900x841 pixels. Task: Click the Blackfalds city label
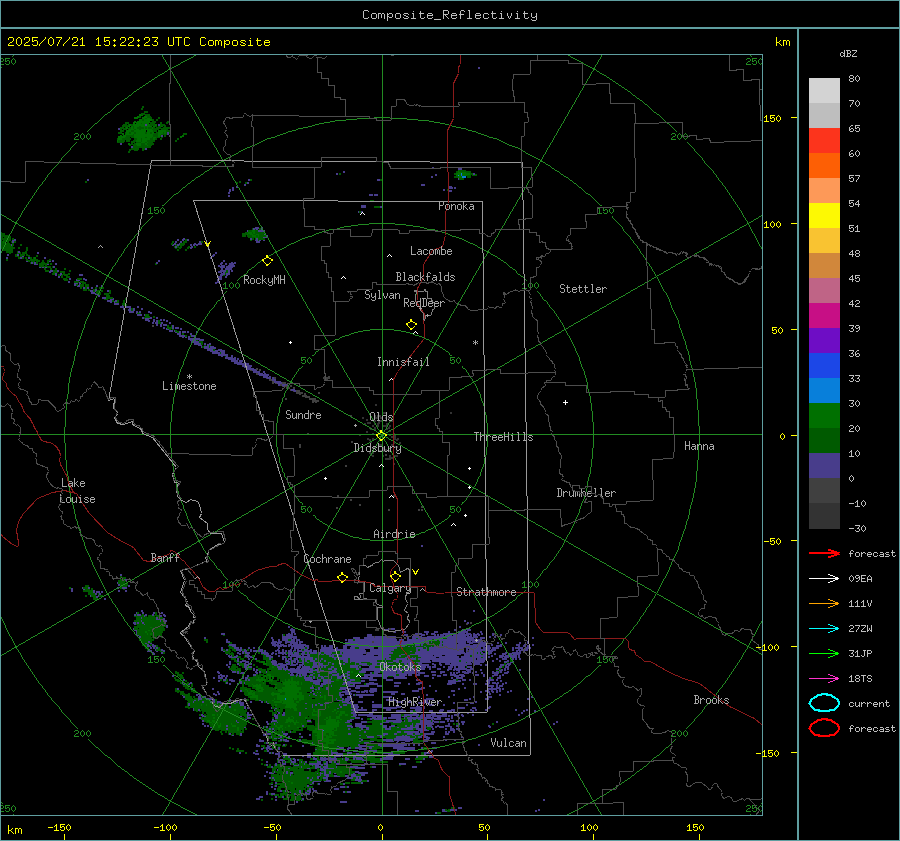pos(425,277)
